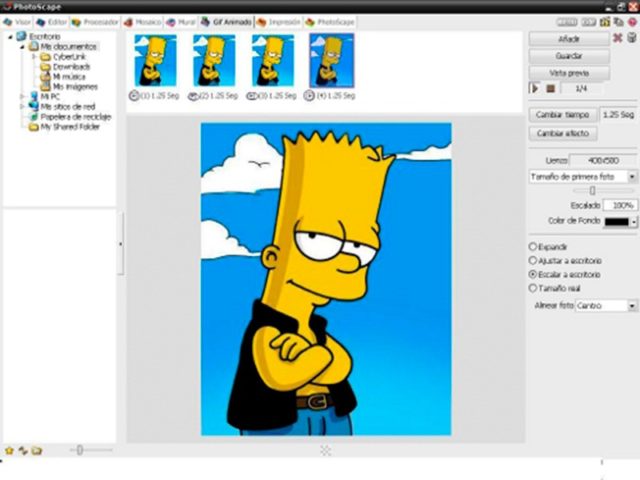The width and height of the screenshot is (640, 480).
Task: Open the Alinear foto Centro dropdown
Action: point(606,305)
